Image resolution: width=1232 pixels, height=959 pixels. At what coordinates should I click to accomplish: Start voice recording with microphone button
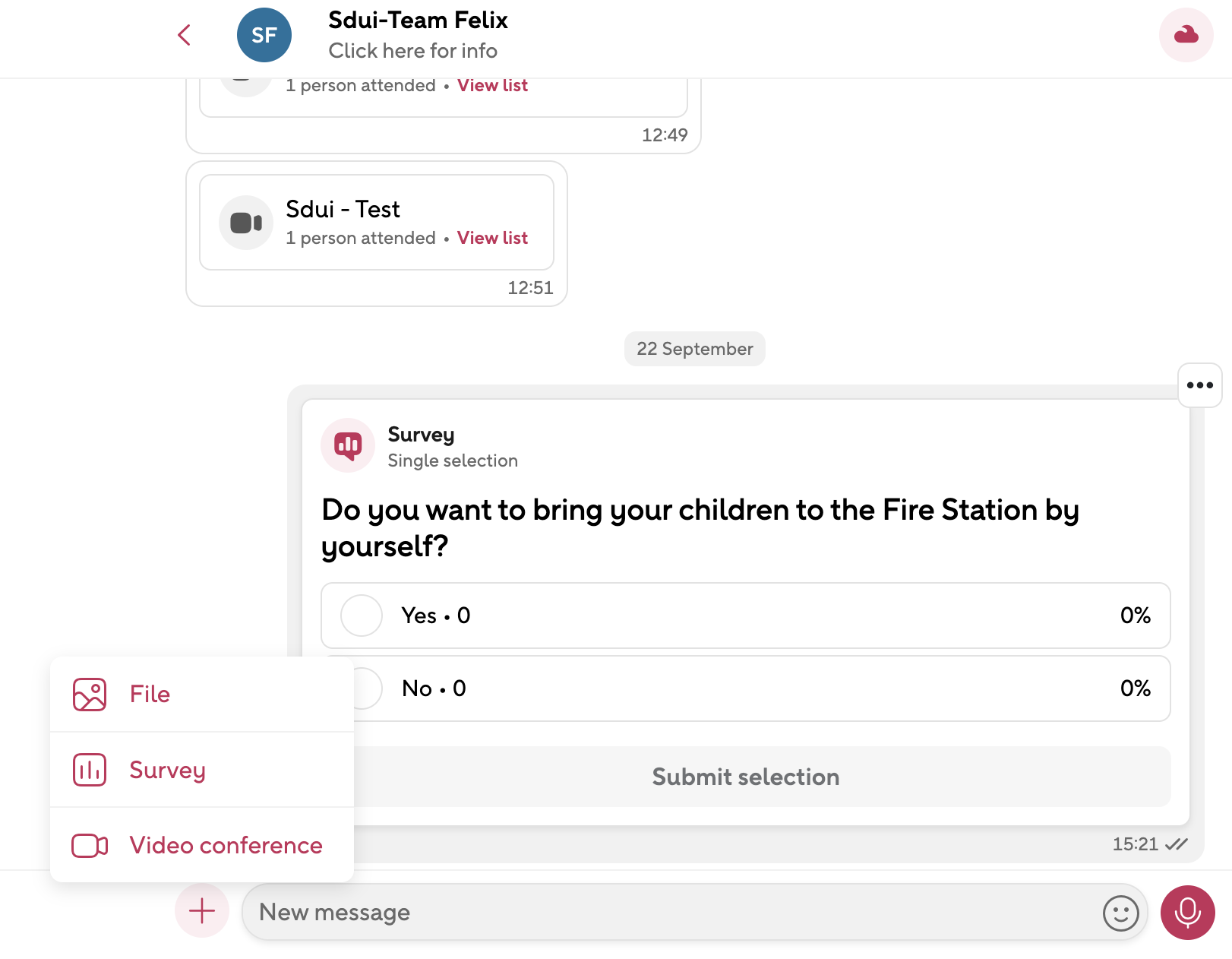(x=1187, y=913)
